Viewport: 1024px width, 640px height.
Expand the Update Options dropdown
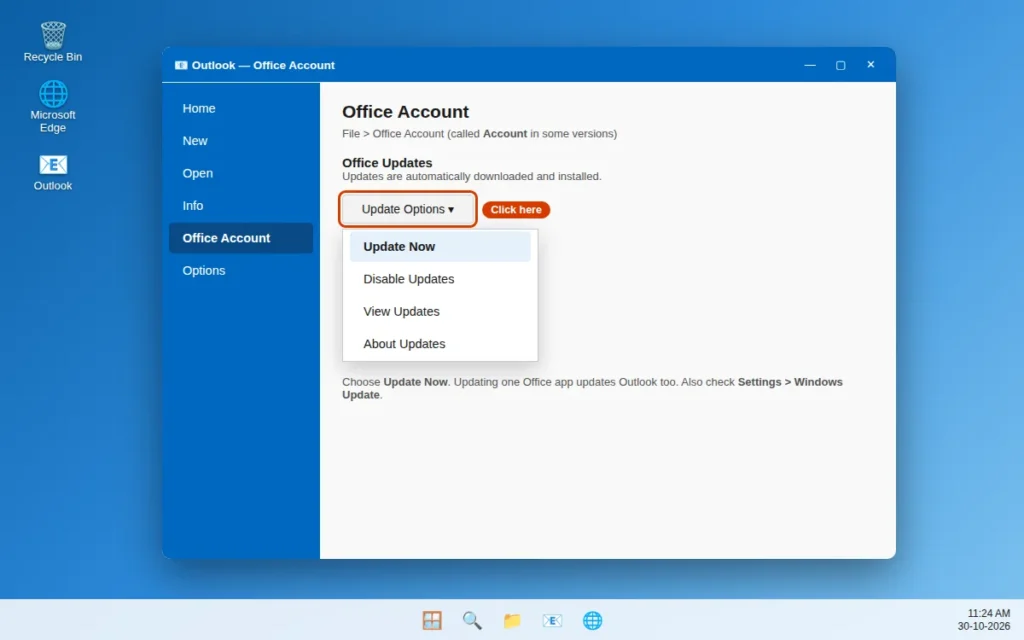tap(408, 209)
